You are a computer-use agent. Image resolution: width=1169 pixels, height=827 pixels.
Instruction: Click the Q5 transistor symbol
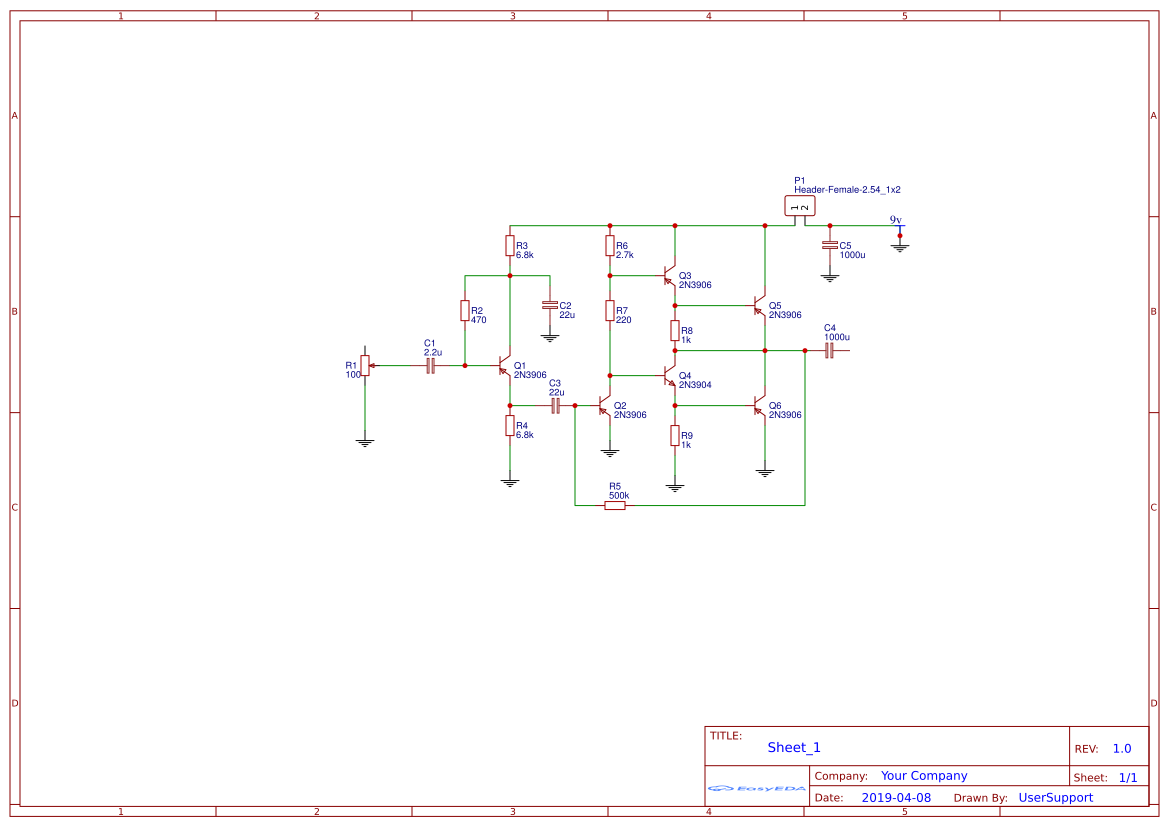pos(761,306)
